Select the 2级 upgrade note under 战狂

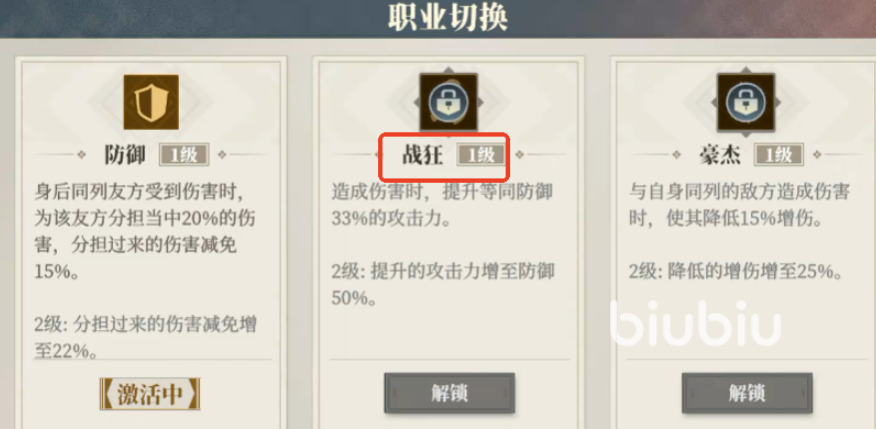click(x=442, y=284)
